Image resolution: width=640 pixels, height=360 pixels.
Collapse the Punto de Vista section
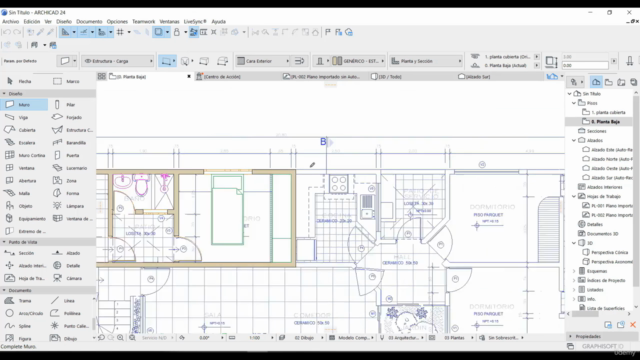click(4, 242)
